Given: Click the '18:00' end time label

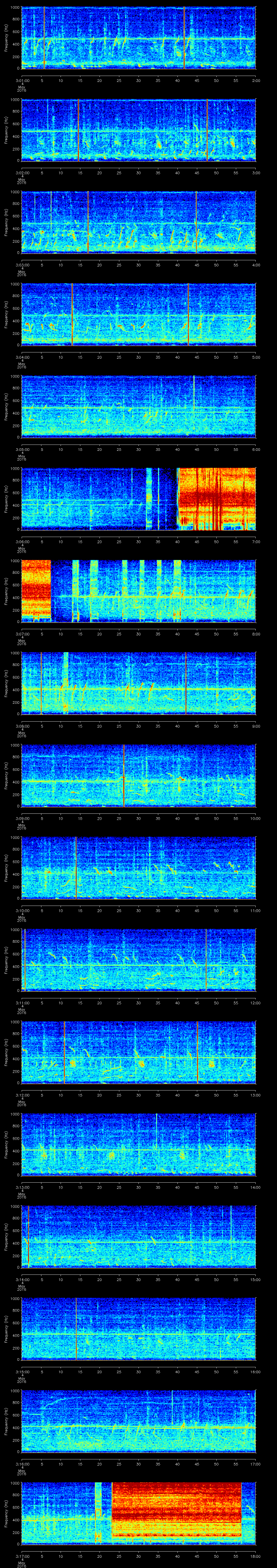Looking at the screenshot, I should tap(255, 1556).
